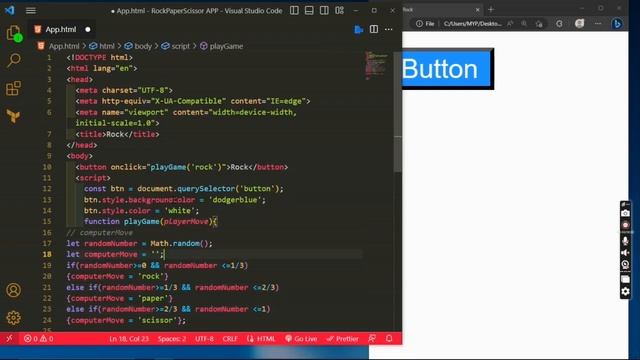The width and height of the screenshot is (640, 360).
Task: Open recorder toolbar settings gear
Action: click(625, 291)
